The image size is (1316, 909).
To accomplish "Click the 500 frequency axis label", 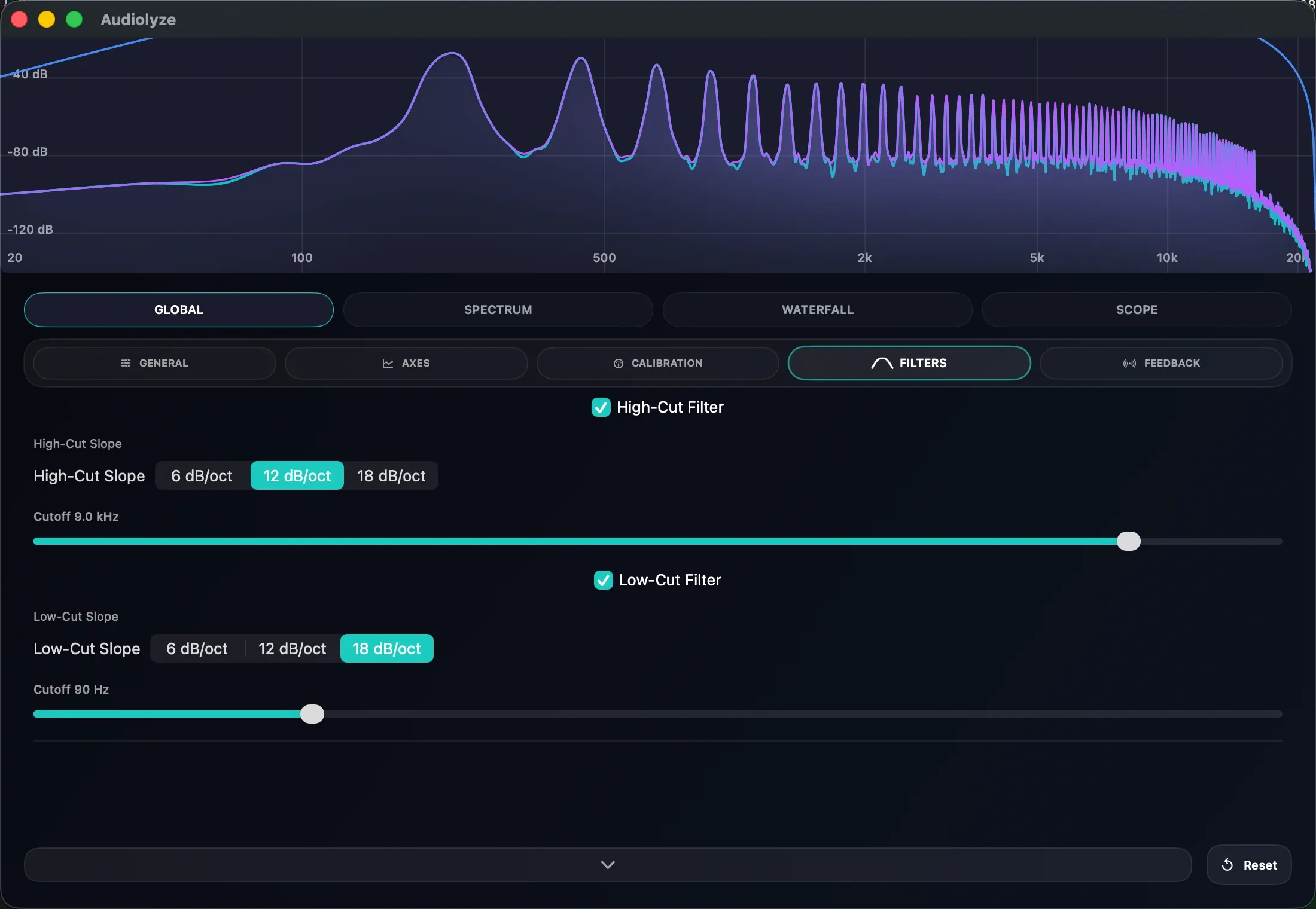I will point(604,258).
